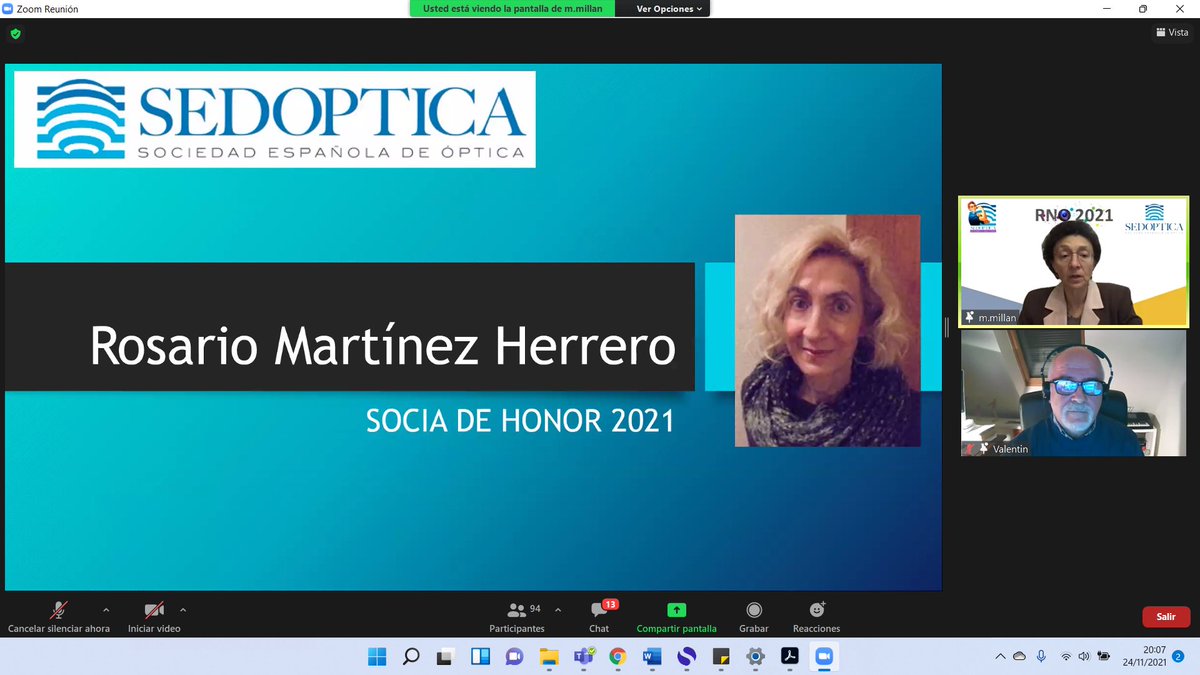Viewport: 1200px width, 675px height.
Task: Open Microsoft Teams from taskbar
Action: click(x=584, y=656)
